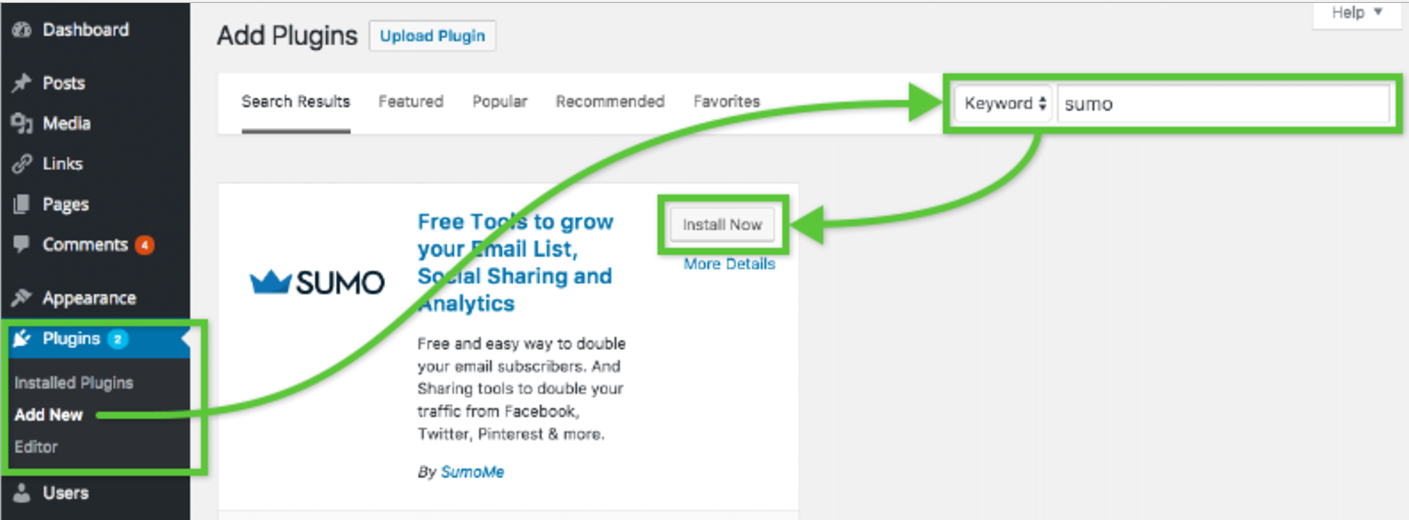Click the Users person icon
This screenshot has width=1409, height=520.
click(21, 493)
